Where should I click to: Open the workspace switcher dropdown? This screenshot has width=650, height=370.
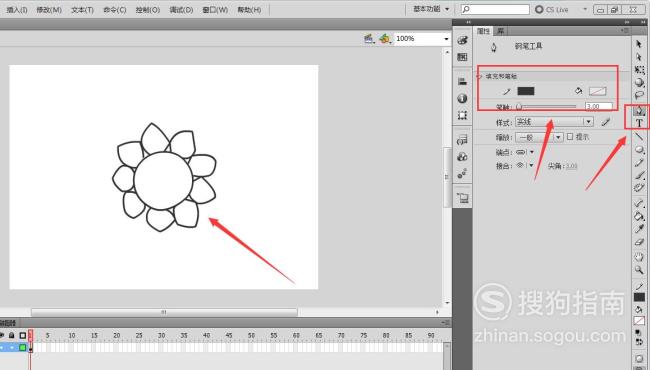click(431, 9)
